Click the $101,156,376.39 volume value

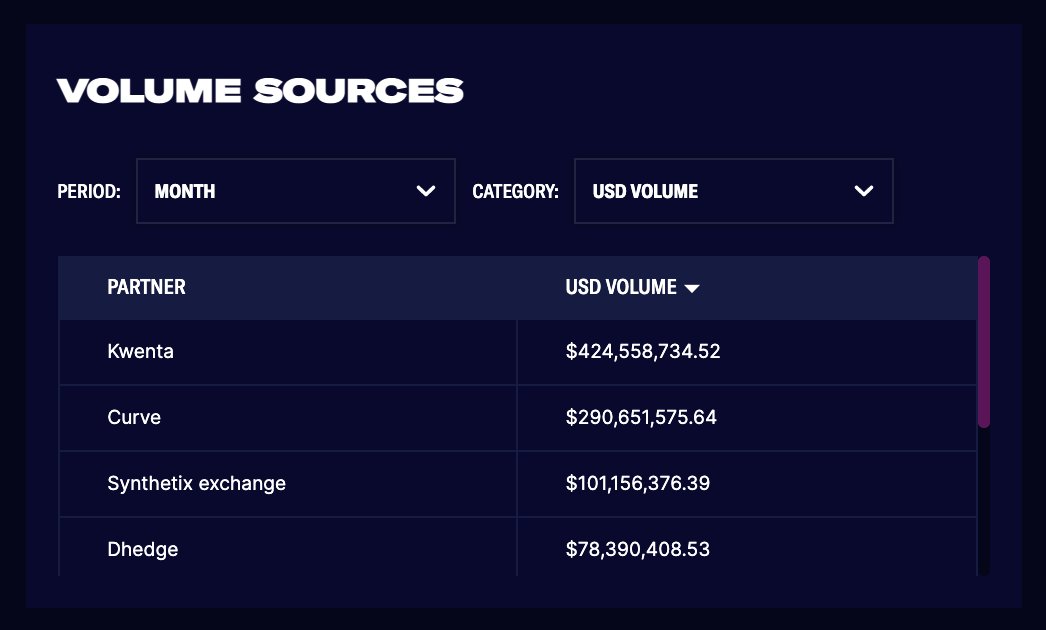[638, 483]
